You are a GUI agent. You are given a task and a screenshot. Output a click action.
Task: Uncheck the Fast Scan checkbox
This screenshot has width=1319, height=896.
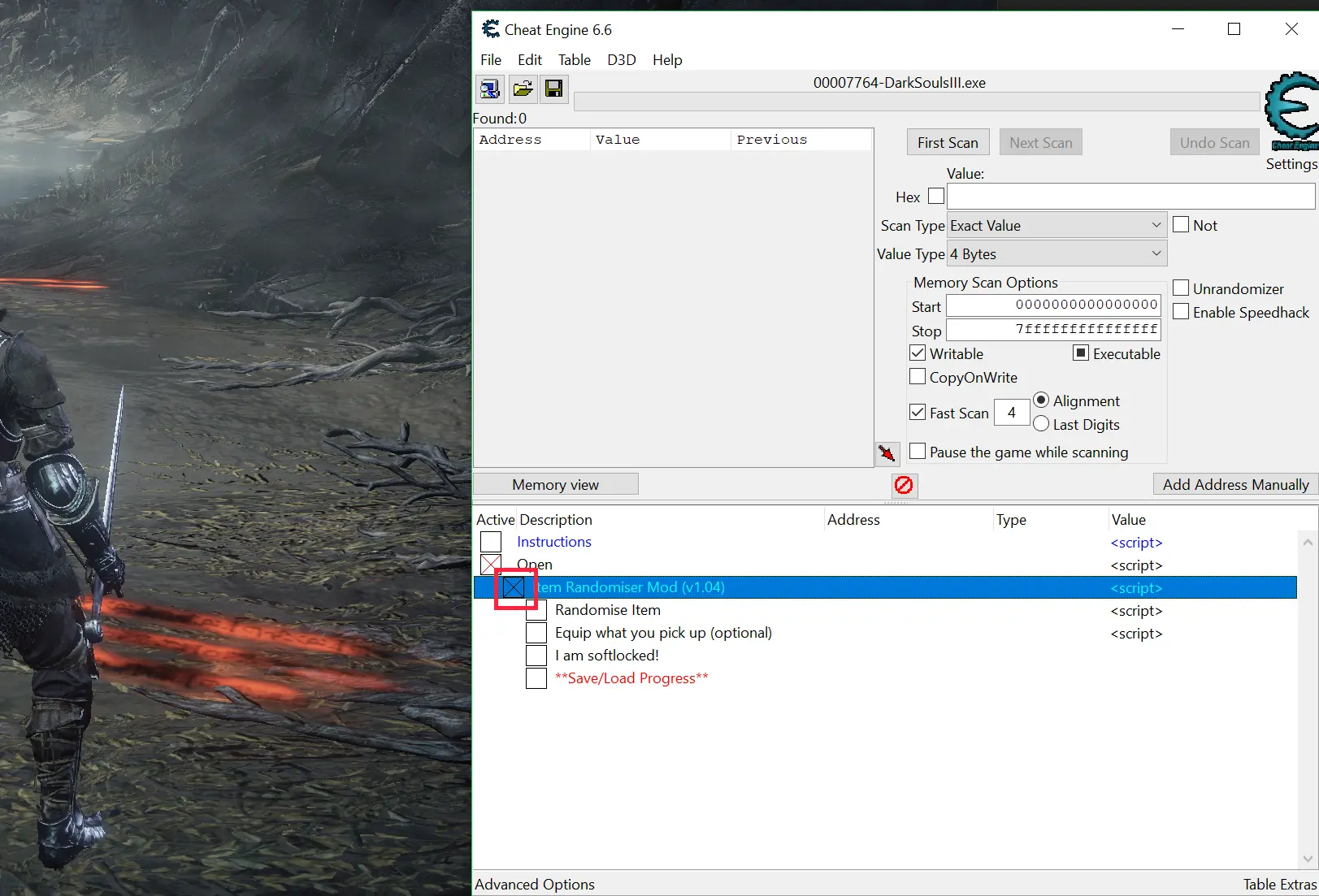click(918, 412)
